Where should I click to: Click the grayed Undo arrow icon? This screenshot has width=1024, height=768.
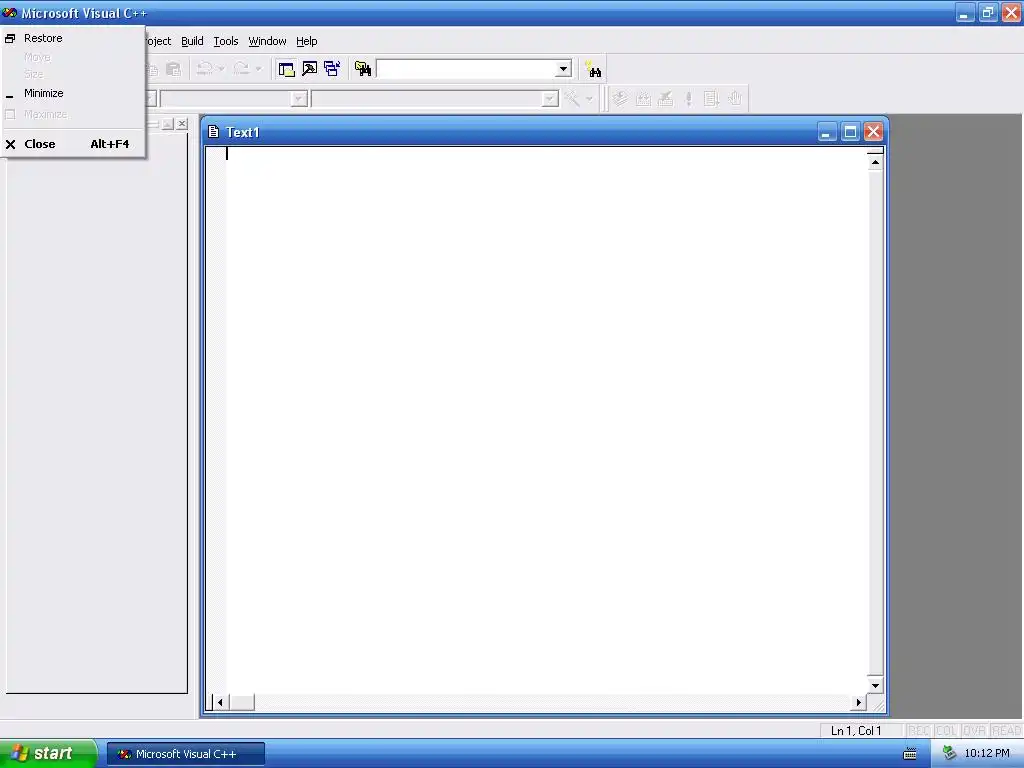[205, 69]
